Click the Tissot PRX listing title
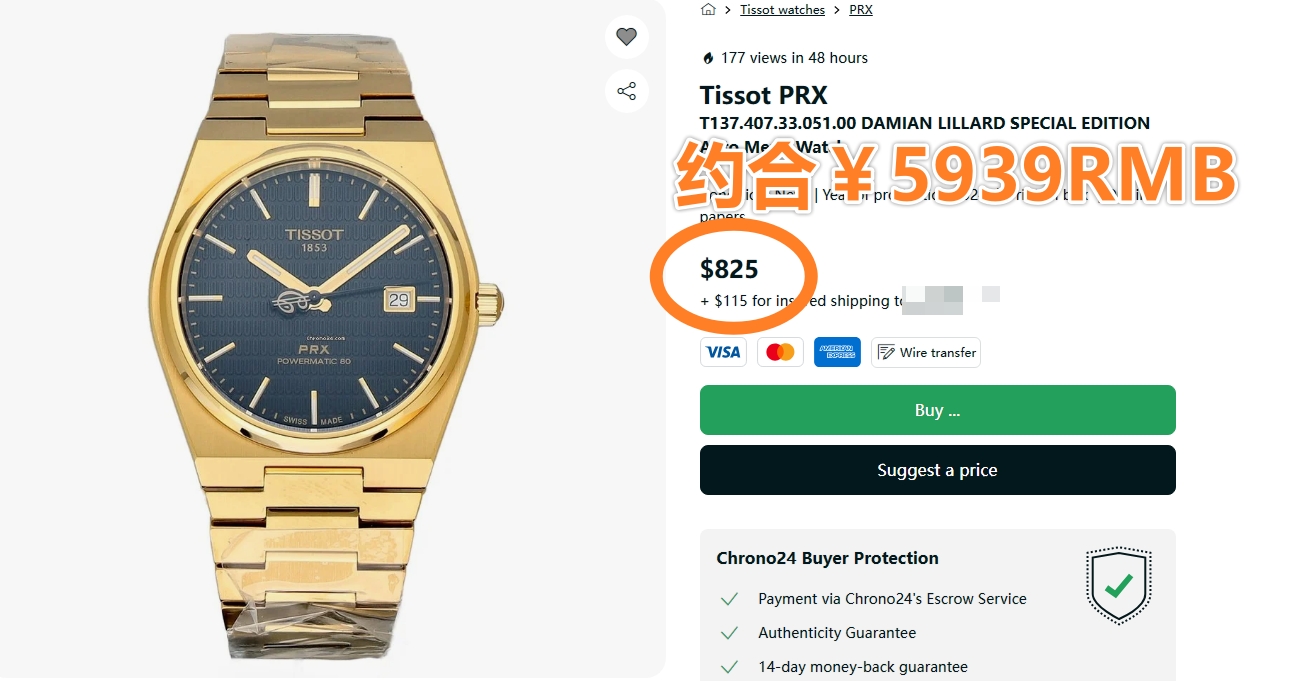The height and width of the screenshot is (681, 1306). point(764,95)
